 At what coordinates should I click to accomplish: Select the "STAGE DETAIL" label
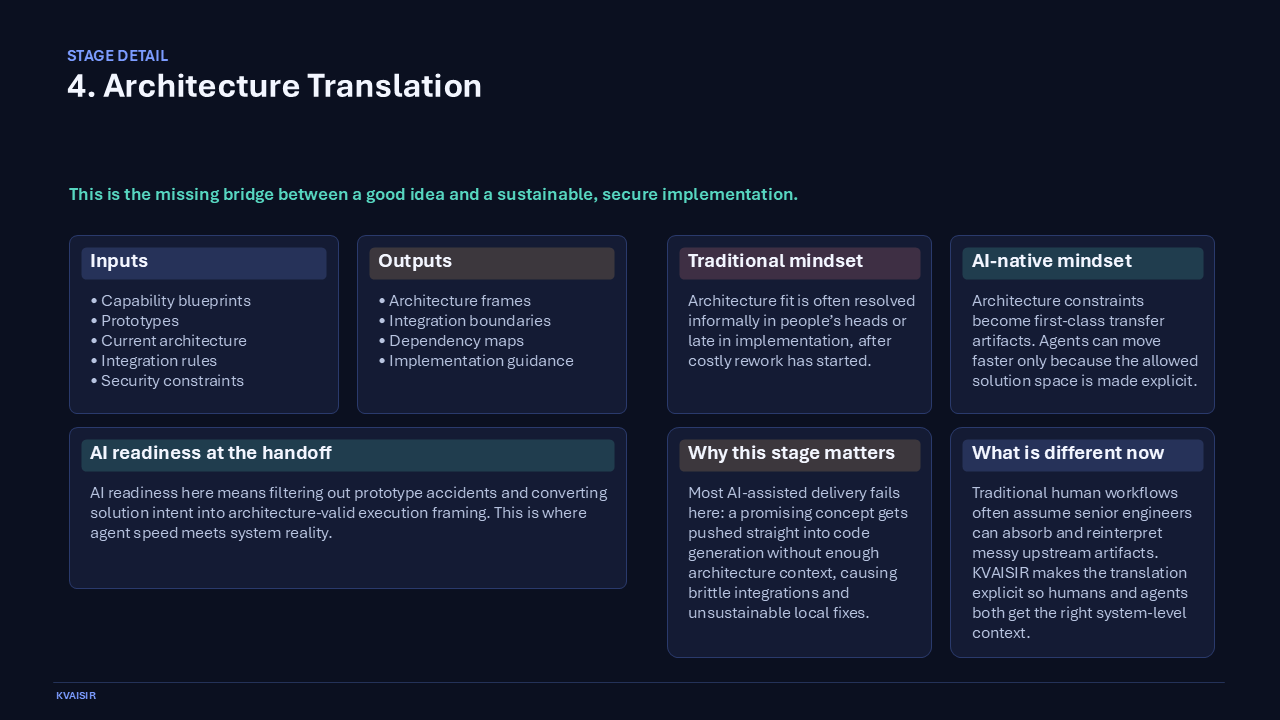click(117, 55)
